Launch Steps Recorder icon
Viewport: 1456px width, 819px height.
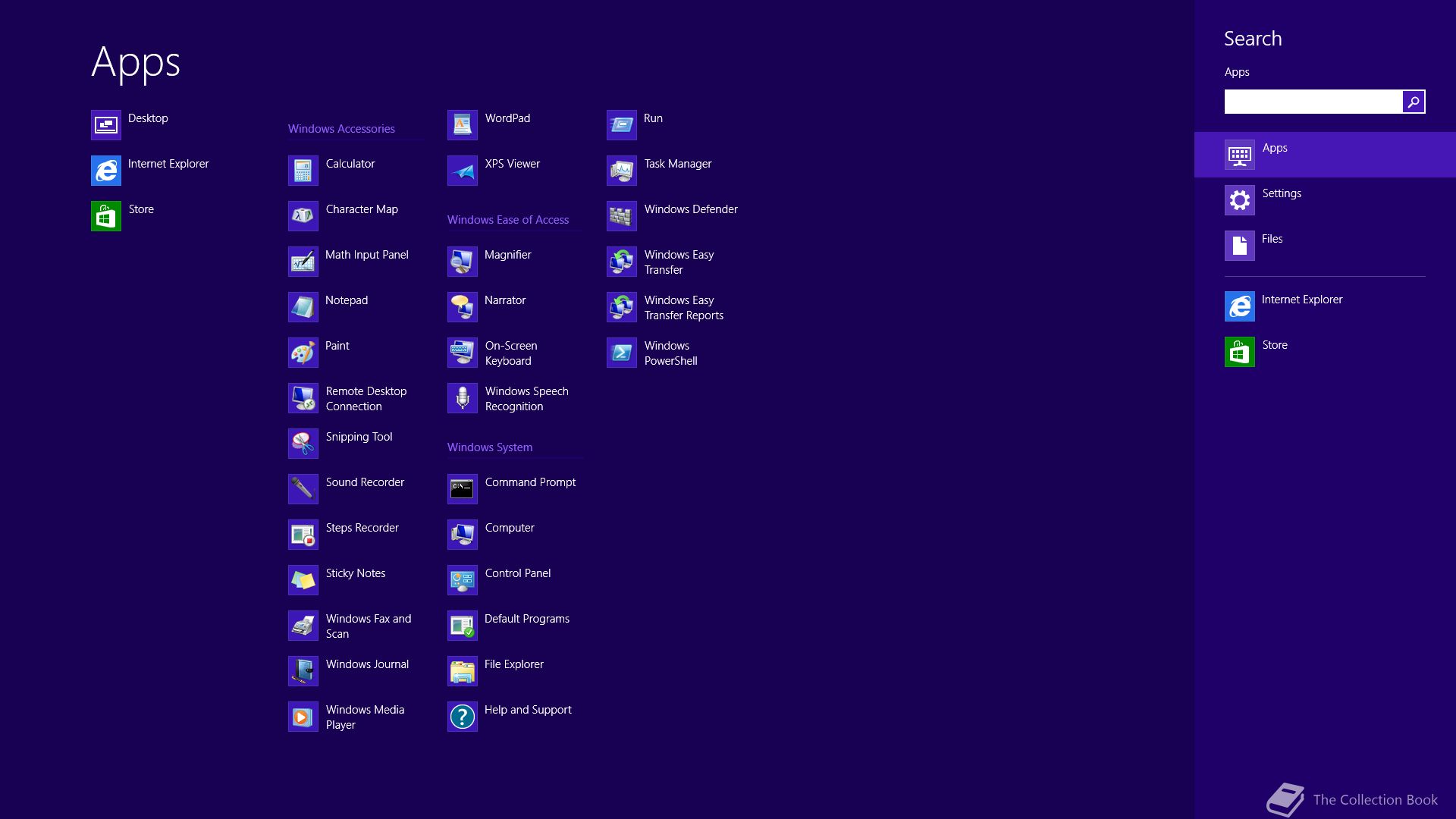pos(303,535)
